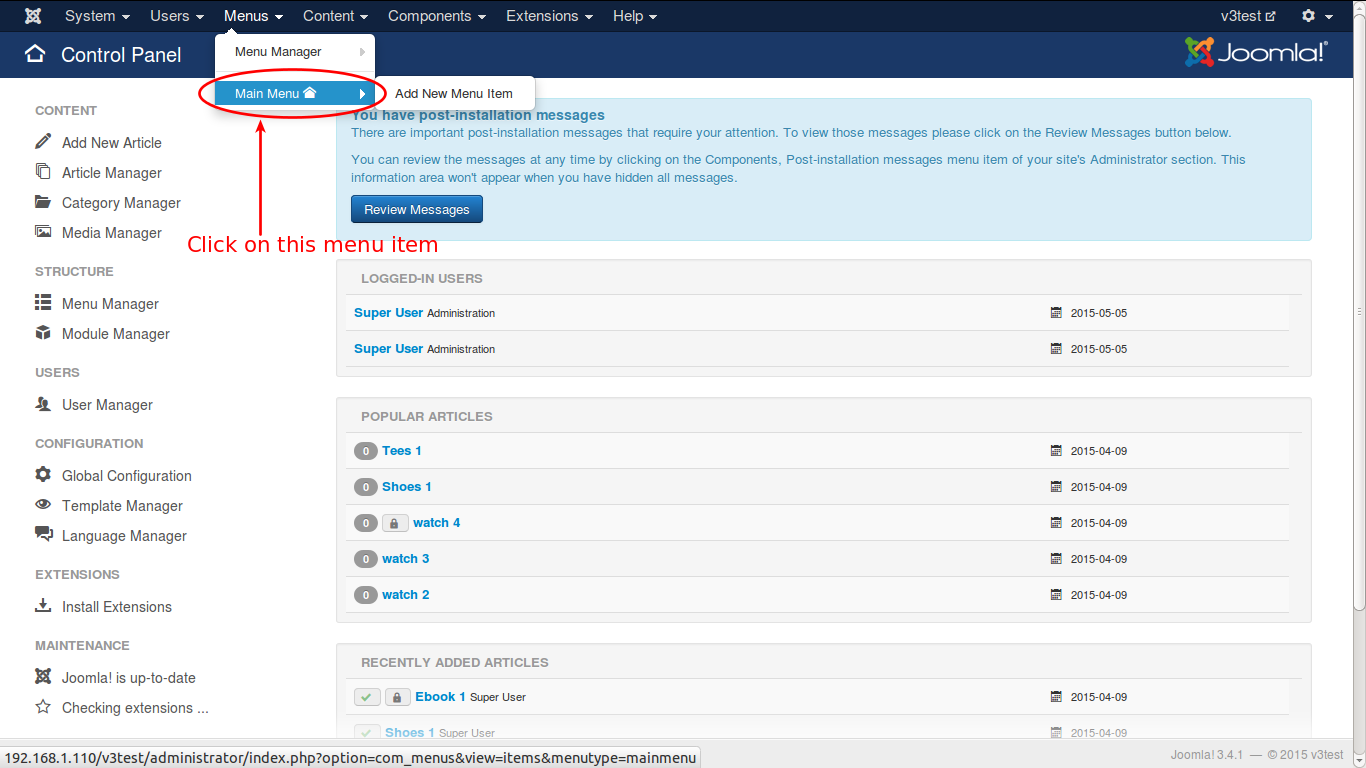Click the Template Manager eye icon

pos(43,505)
